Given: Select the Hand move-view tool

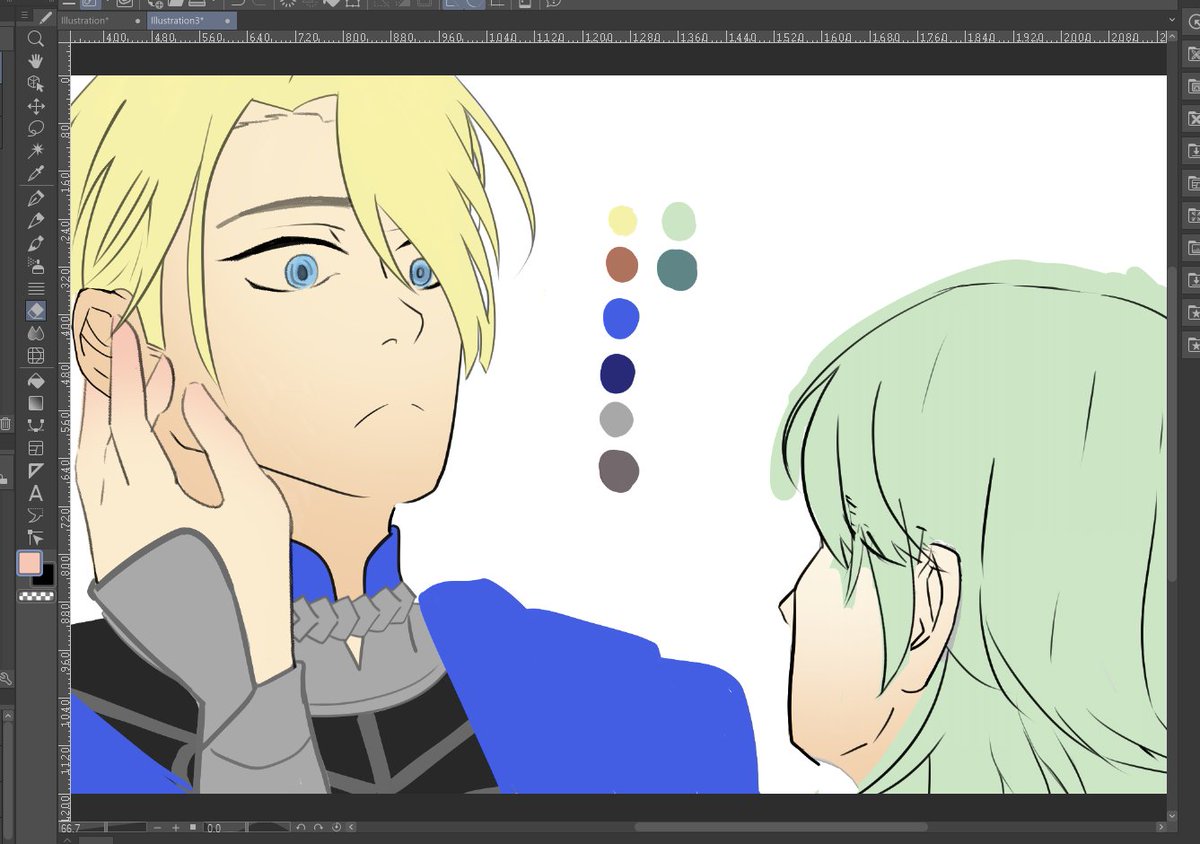Looking at the screenshot, I should 36,61.
